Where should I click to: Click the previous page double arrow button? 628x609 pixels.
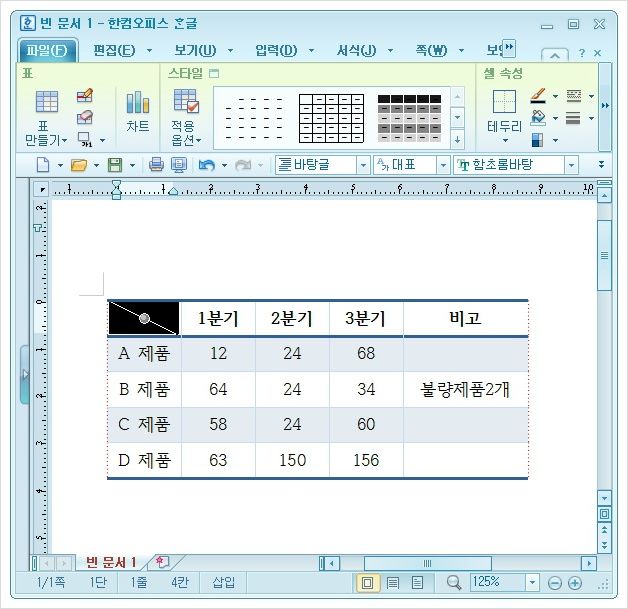pyautogui.click(x=604, y=530)
